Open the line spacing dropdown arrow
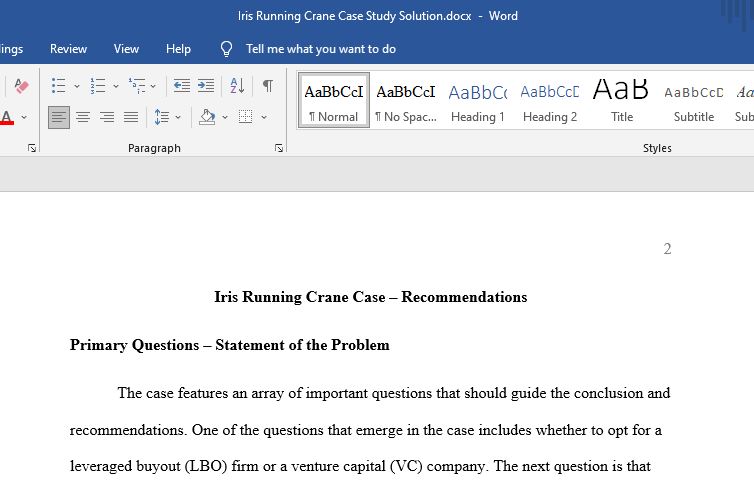Viewport: 754px width, 484px height. 178,117
